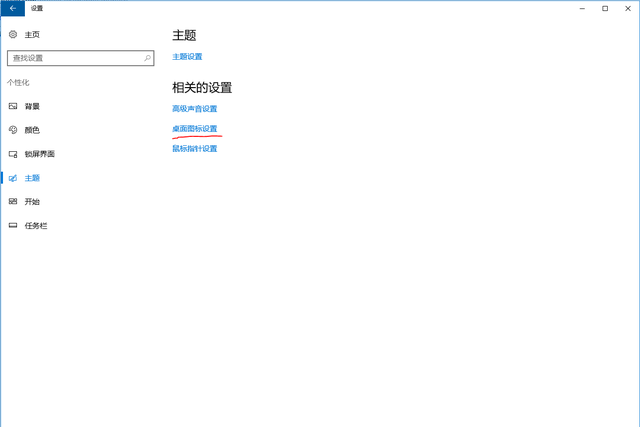Select the 颜色 palette icon

tap(13, 130)
